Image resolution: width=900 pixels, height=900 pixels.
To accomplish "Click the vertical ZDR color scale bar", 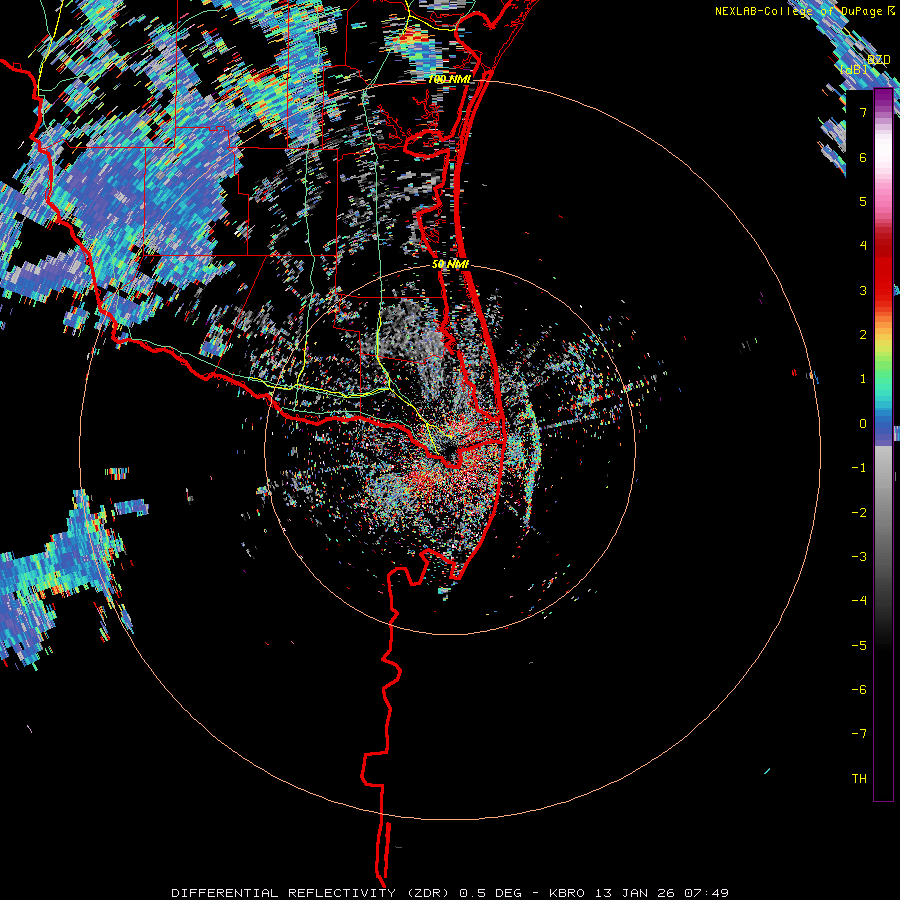I will (x=883, y=445).
